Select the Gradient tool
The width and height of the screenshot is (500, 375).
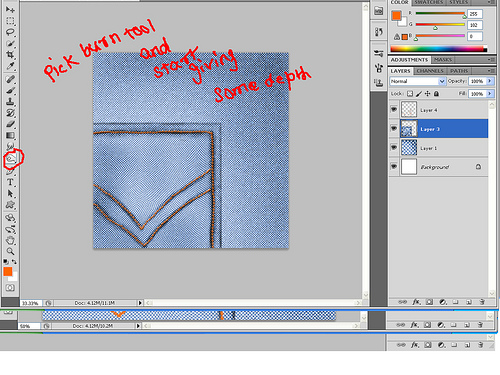click(10, 135)
